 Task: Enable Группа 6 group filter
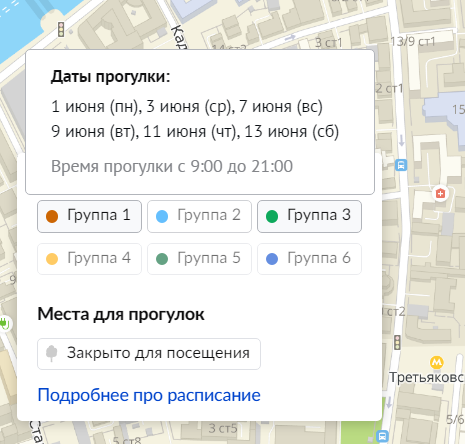pyautogui.click(x=309, y=259)
